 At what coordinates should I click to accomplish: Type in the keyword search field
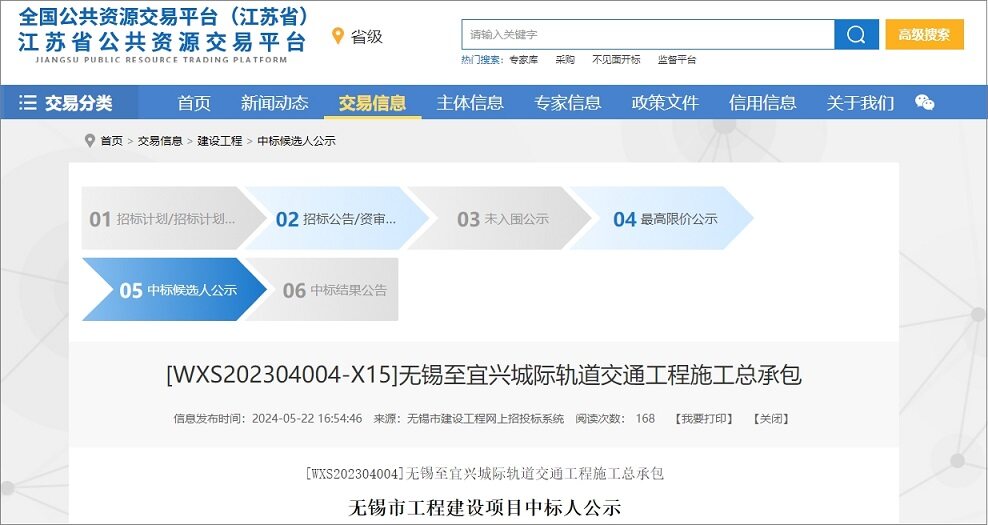pos(647,35)
